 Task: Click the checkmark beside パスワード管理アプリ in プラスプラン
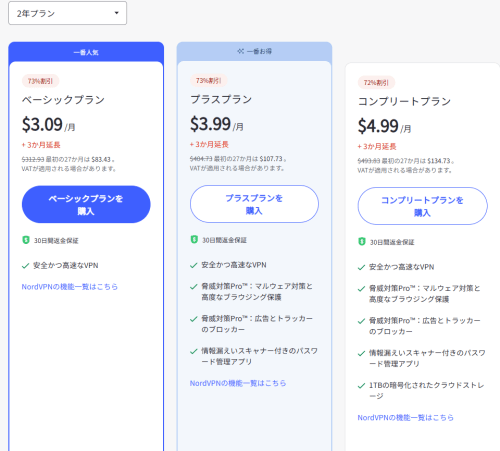(x=194, y=351)
